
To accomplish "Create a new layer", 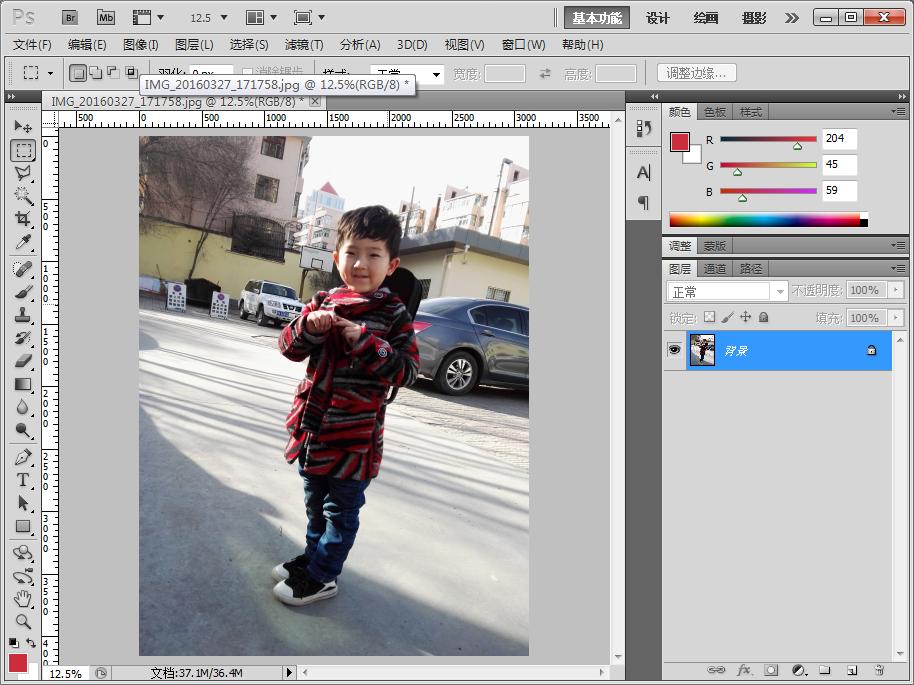I will (851, 669).
